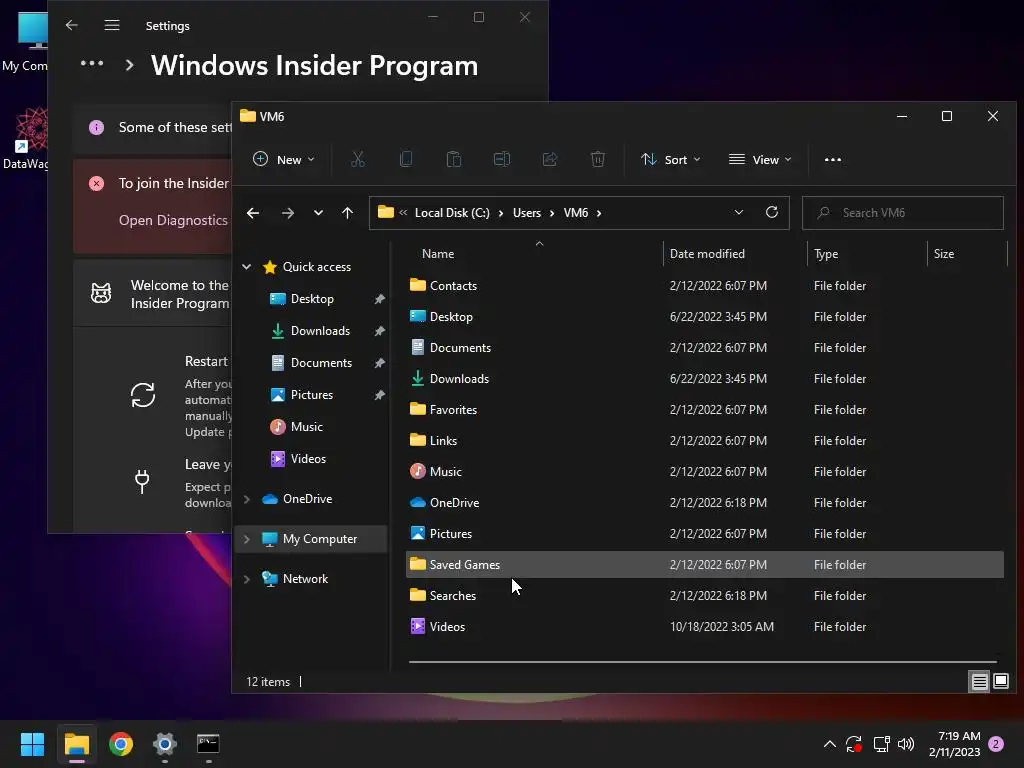Open the terminal app on taskbar

click(208, 744)
